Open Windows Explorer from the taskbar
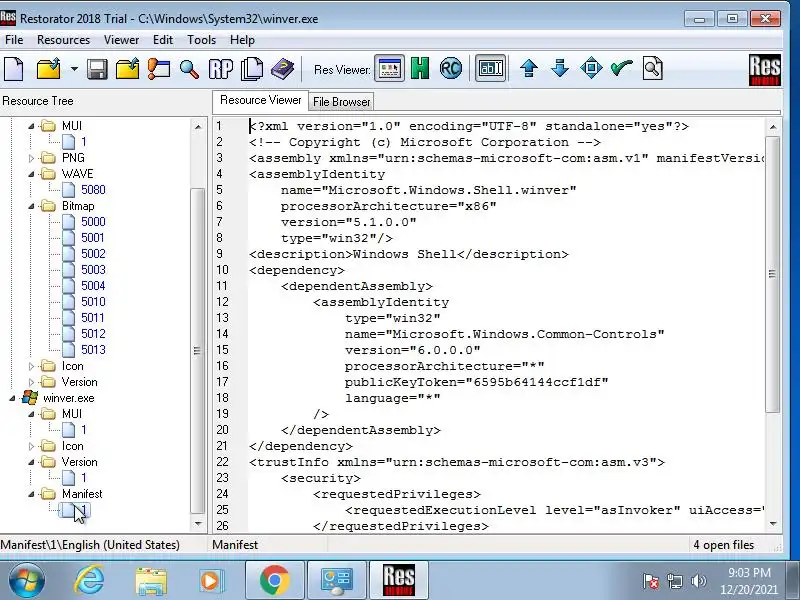The image size is (800, 600). pyautogui.click(x=151, y=581)
